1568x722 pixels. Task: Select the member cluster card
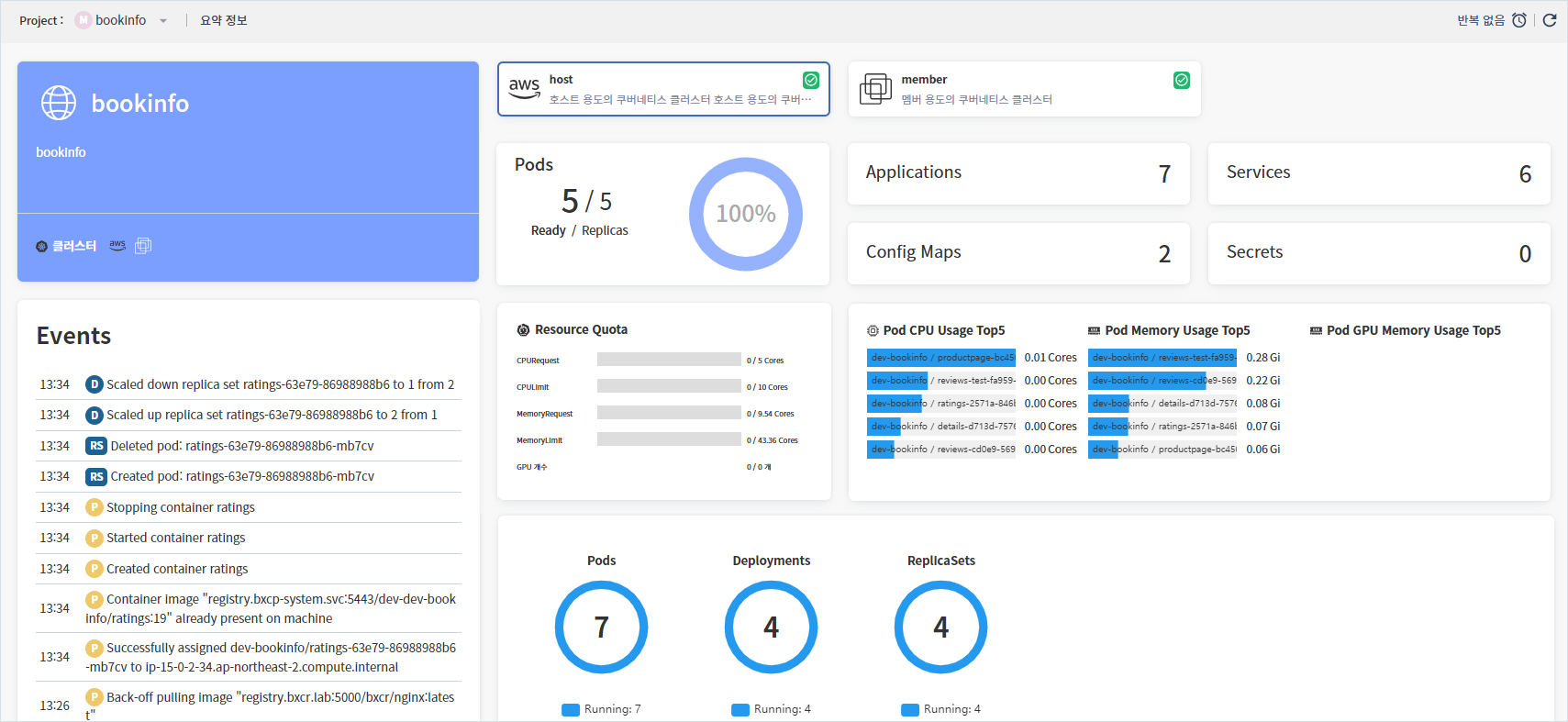1024,89
